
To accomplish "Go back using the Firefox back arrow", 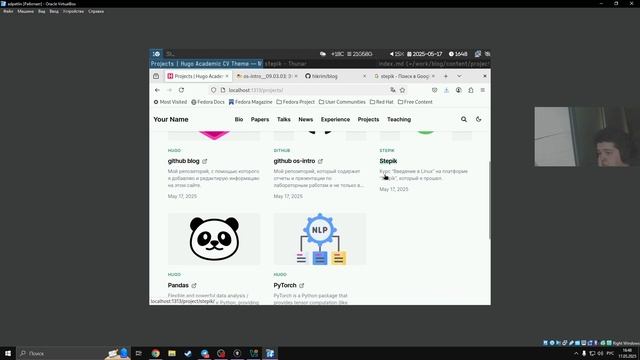I will pos(157,90).
